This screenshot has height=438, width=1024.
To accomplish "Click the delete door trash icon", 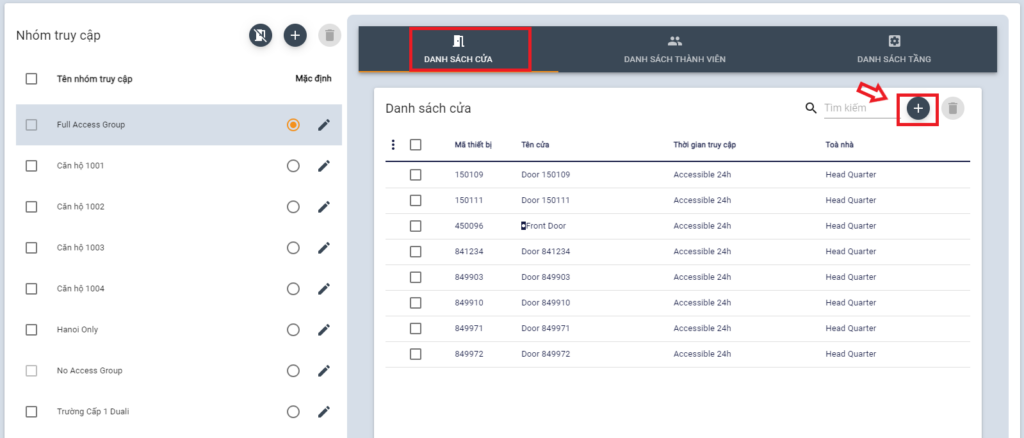I will (x=953, y=108).
